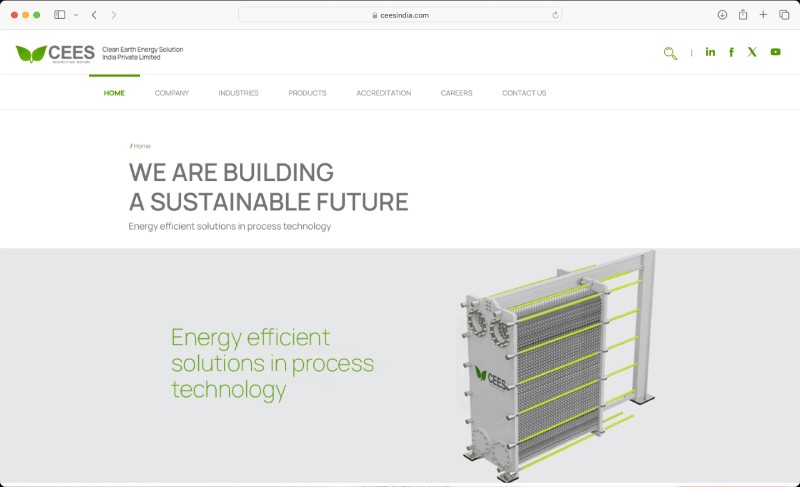Click the 'WE ARE BUILDING A SUSTAINABLE FUTURE' heading
This screenshot has height=487, width=800.
pyautogui.click(x=268, y=187)
